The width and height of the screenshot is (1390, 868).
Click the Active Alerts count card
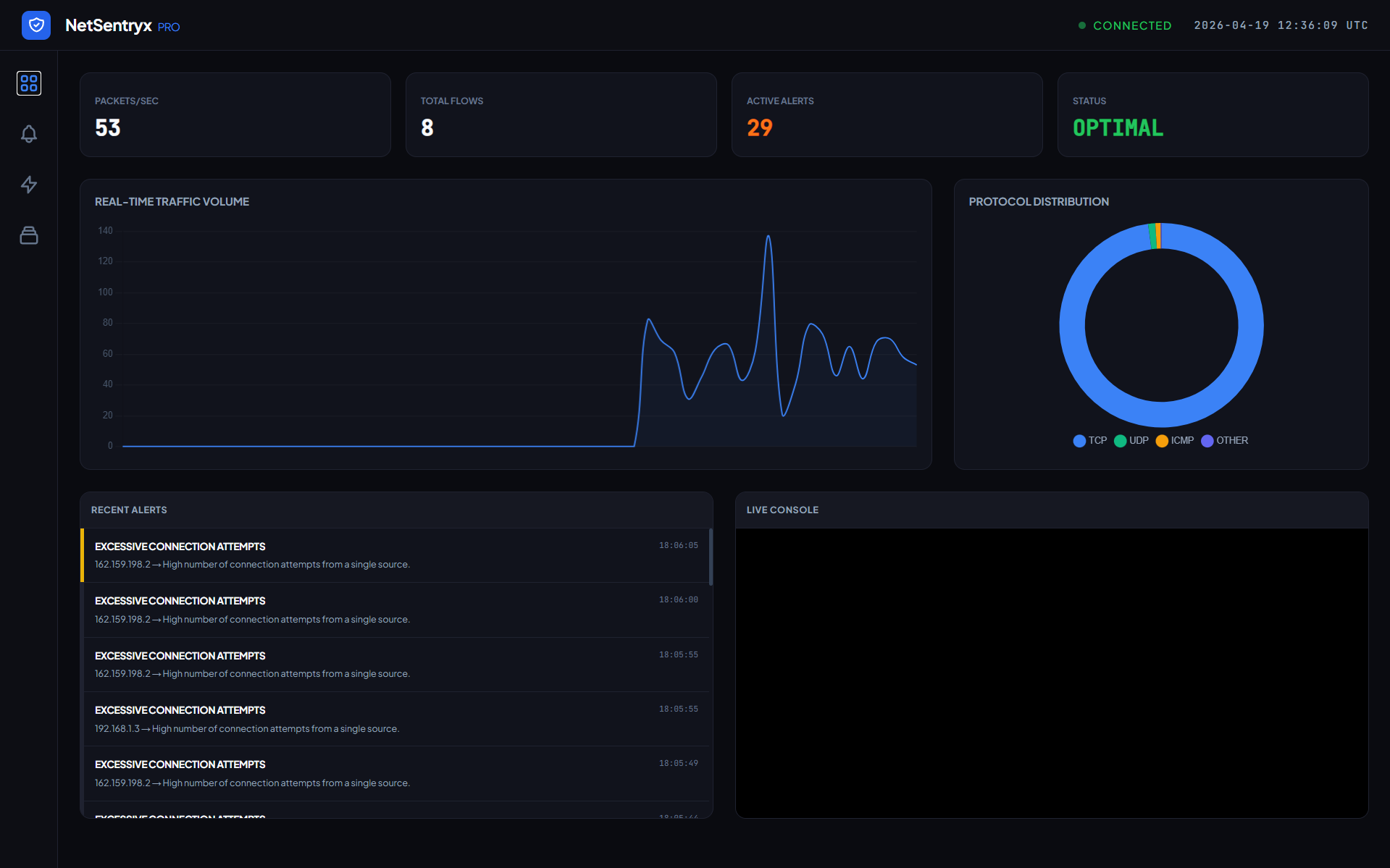887,114
